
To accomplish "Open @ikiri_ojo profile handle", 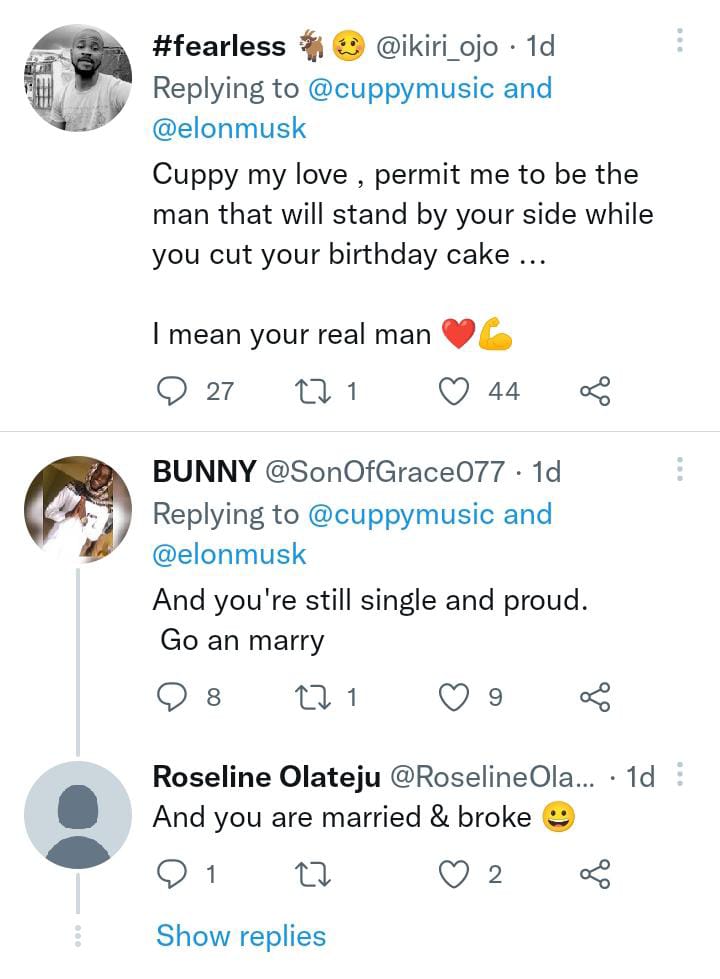I will pos(436,46).
